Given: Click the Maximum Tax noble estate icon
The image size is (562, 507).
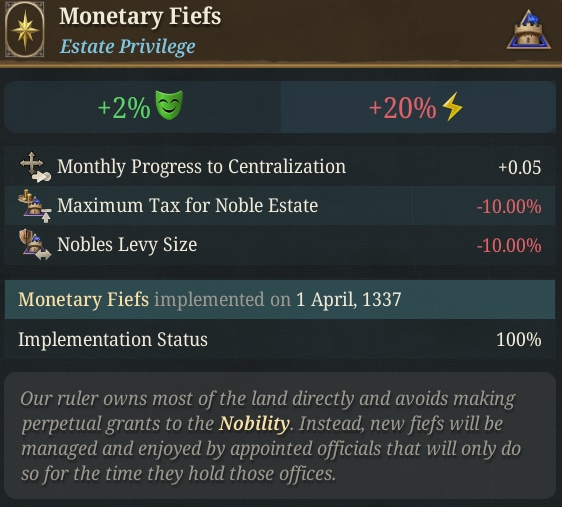Looking at the screenshot, I should click(x=35, y=206).
